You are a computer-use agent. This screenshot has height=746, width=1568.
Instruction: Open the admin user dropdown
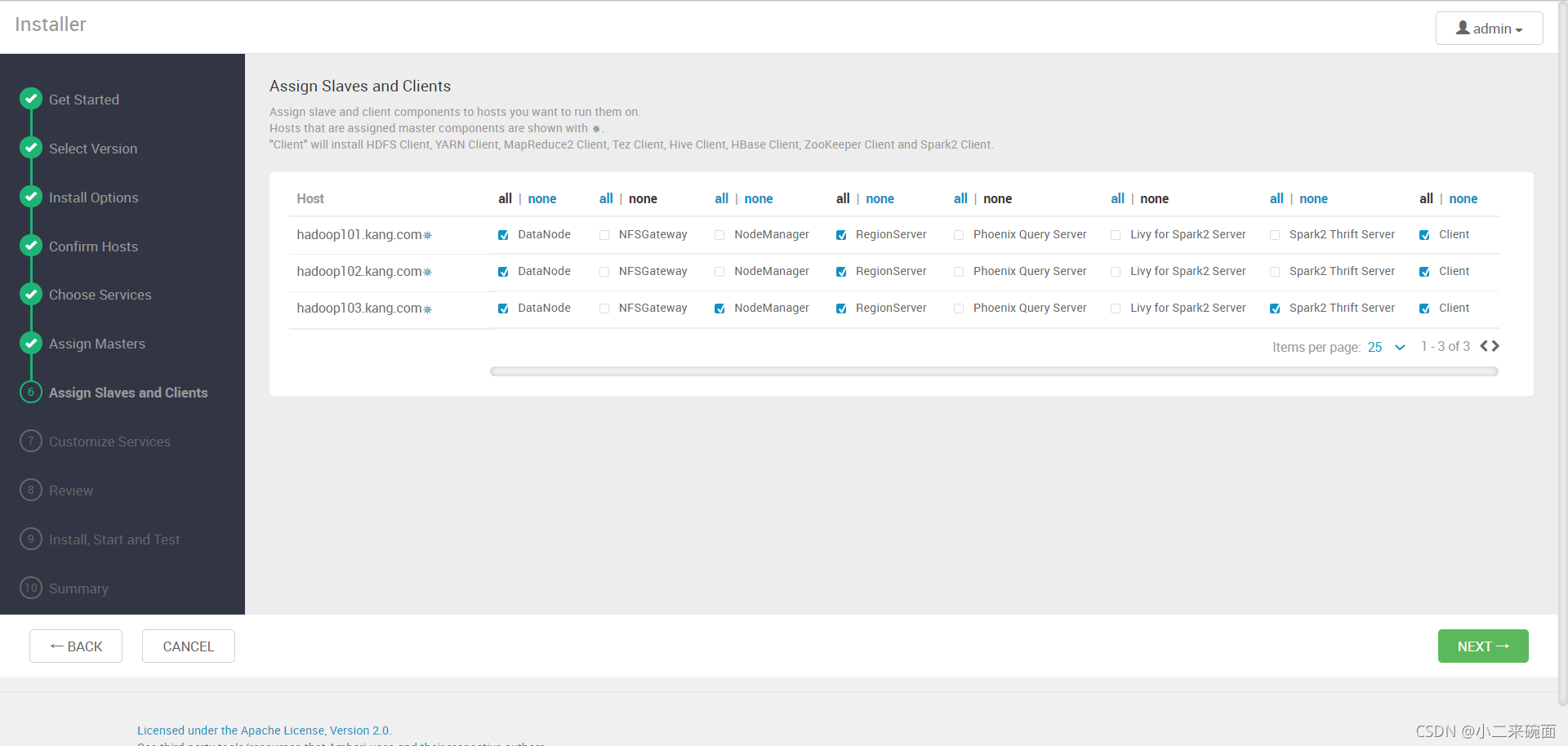click(1489, 28)
